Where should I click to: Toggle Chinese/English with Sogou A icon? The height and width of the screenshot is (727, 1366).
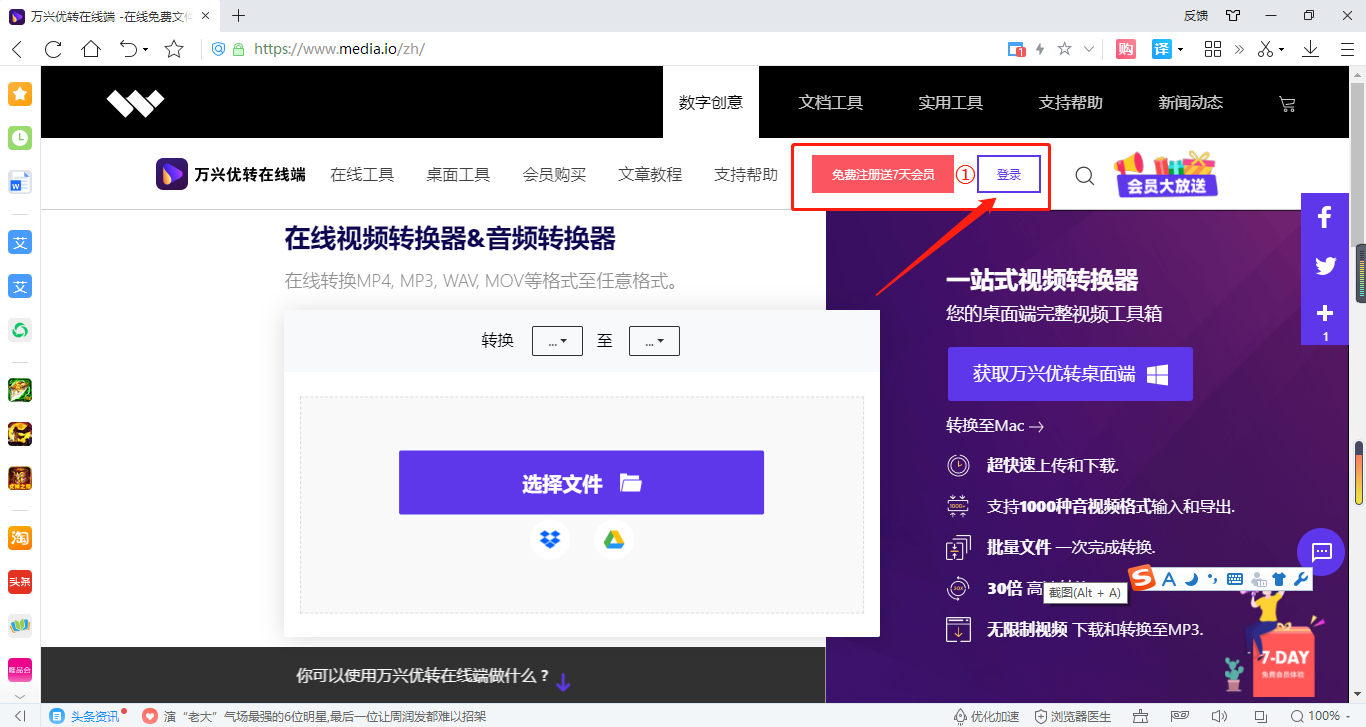click(x=1168, y=579)
